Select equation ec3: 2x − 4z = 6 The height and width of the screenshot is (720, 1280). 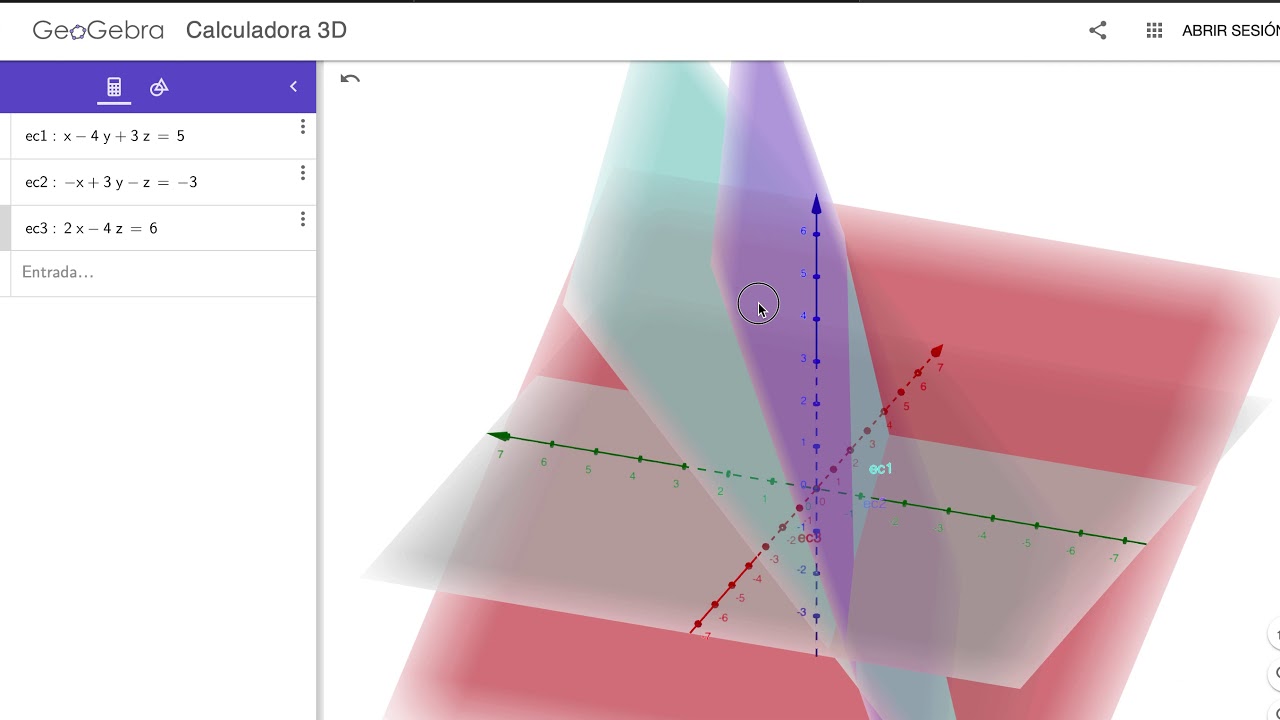(91, 228)
